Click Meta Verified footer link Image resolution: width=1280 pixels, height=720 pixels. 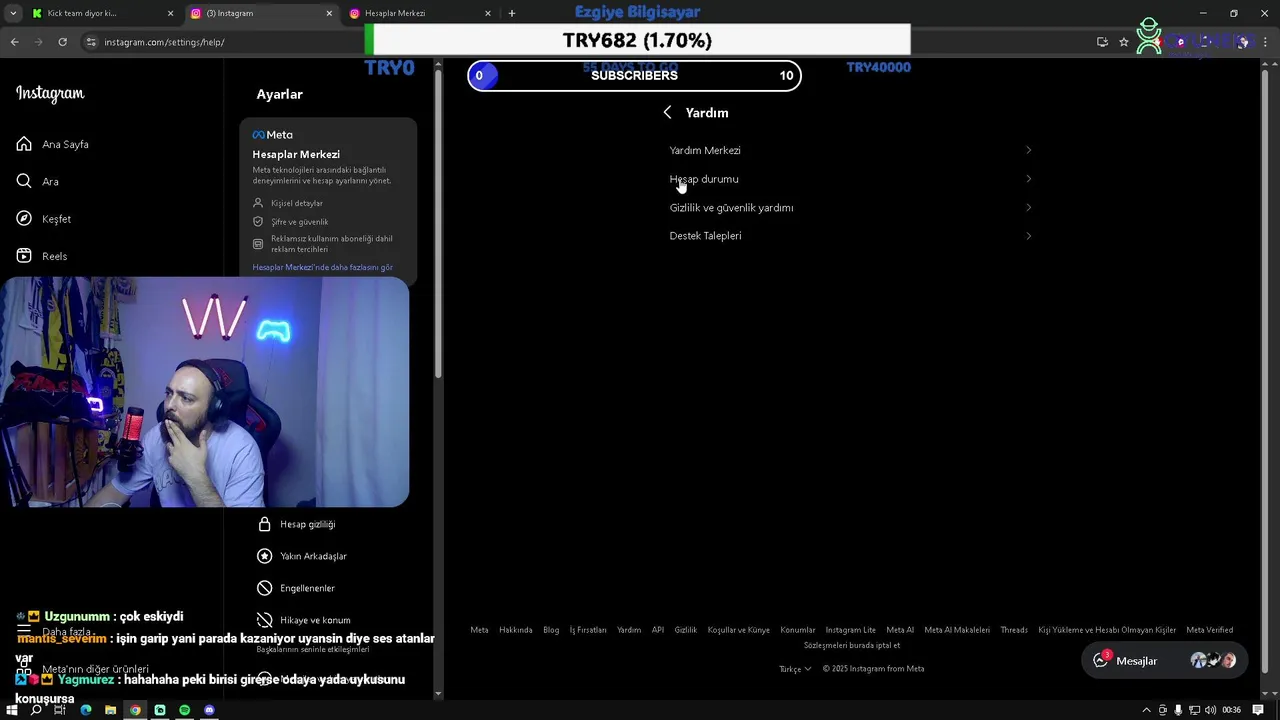click(1209, 630)
